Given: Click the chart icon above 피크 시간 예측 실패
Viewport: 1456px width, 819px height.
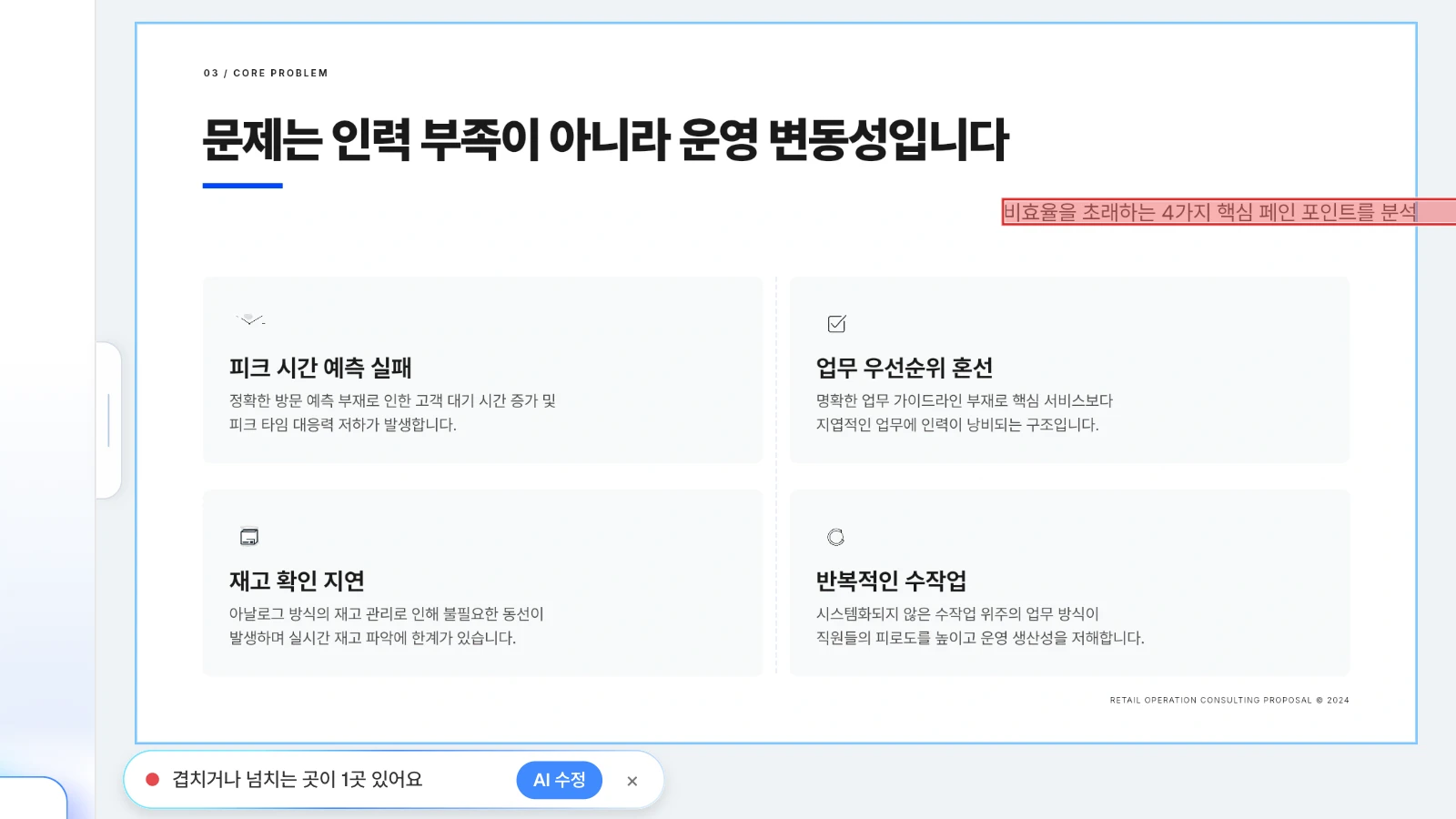Looking at the screenshot, I should pos(250,319).
